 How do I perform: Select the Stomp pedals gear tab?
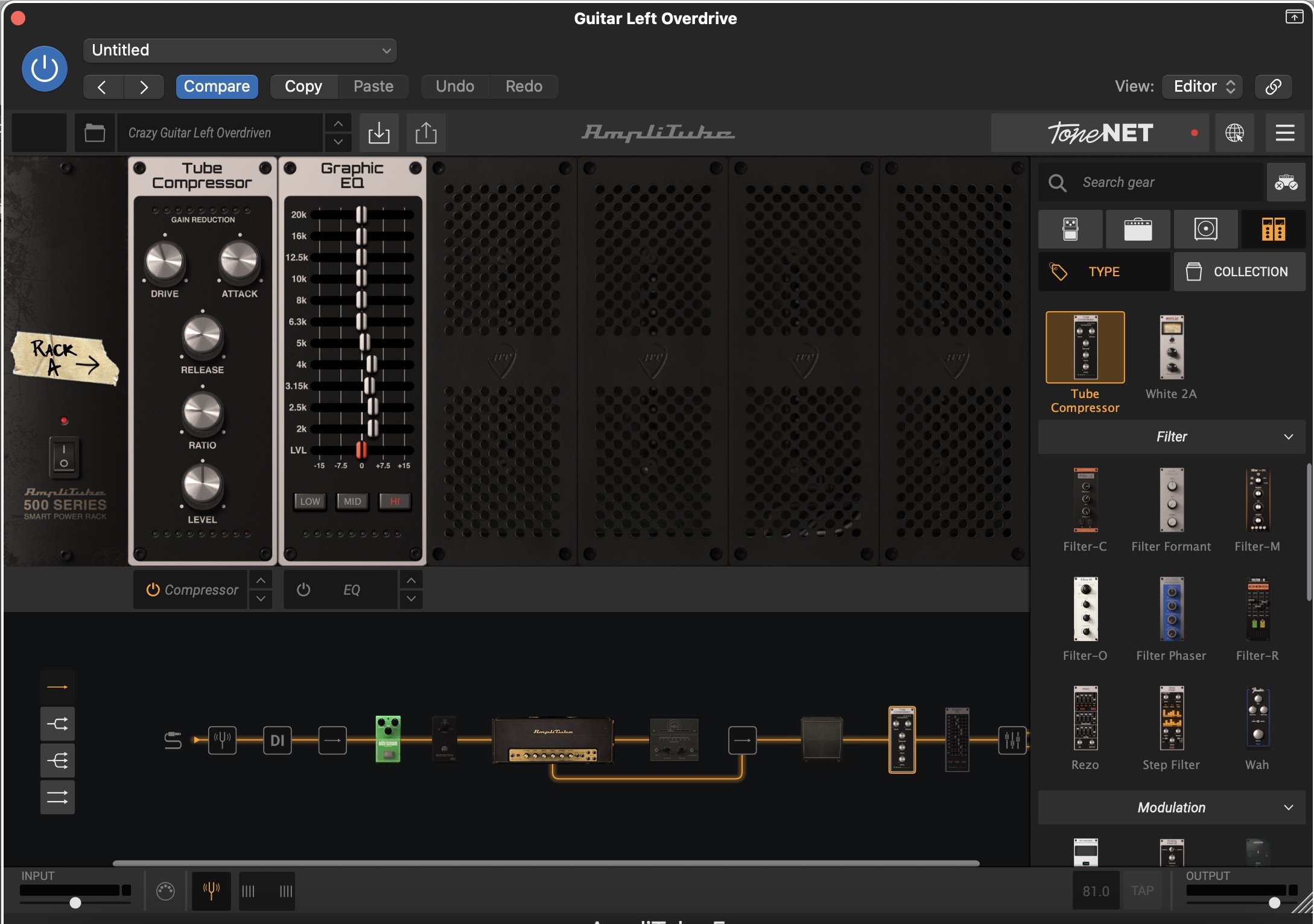coord(1070,229)
